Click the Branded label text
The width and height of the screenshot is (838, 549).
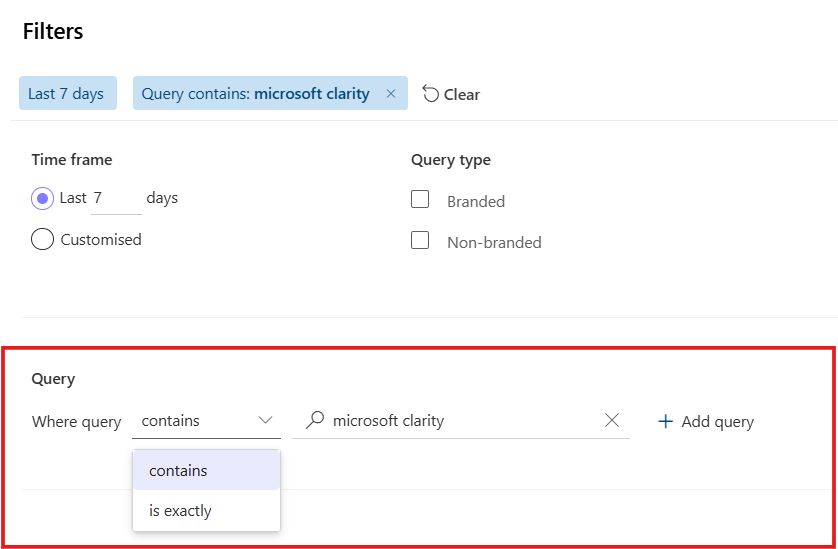click(476, 202)
